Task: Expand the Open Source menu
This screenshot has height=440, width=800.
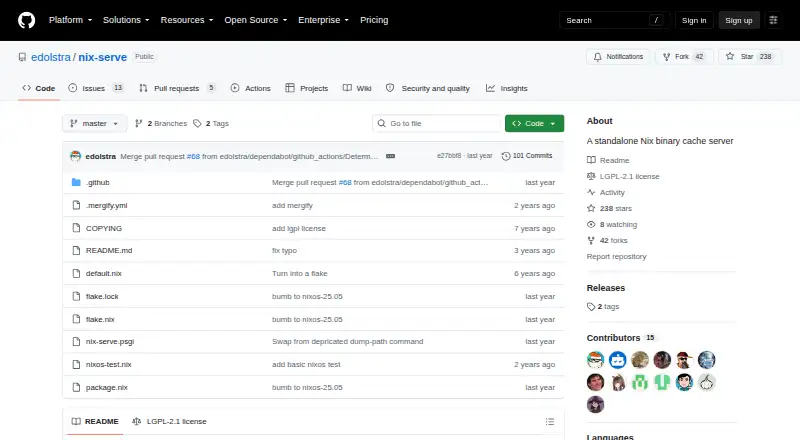Action: coord(256,20)
